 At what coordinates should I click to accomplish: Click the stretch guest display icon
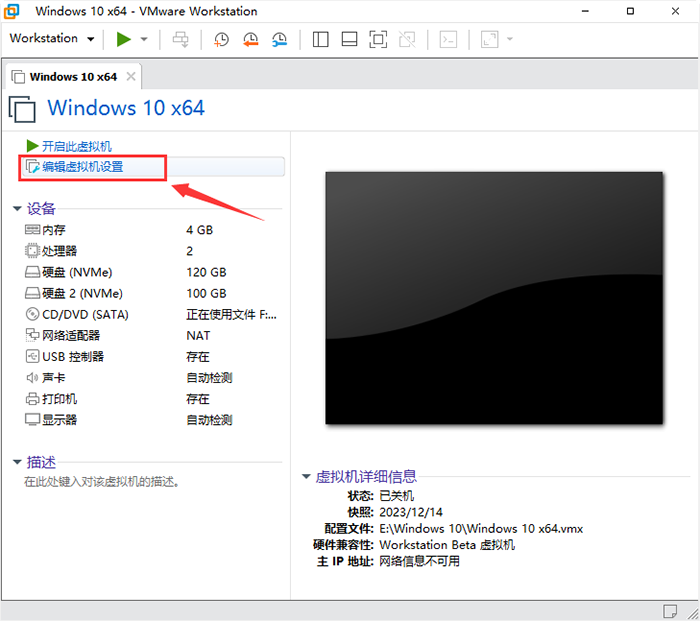[x=489, y=39]
